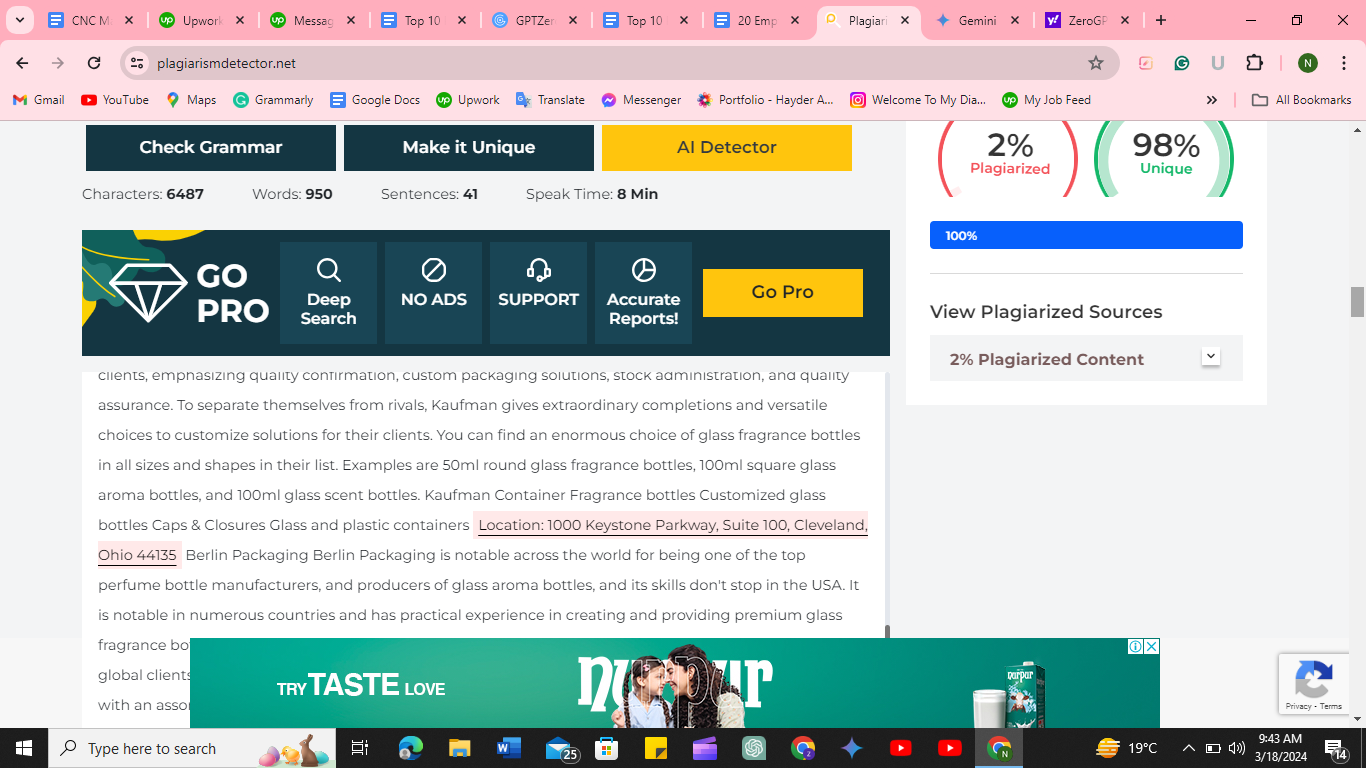
Task: Switch to the CNC M document tab
Action: pos(90,20)
